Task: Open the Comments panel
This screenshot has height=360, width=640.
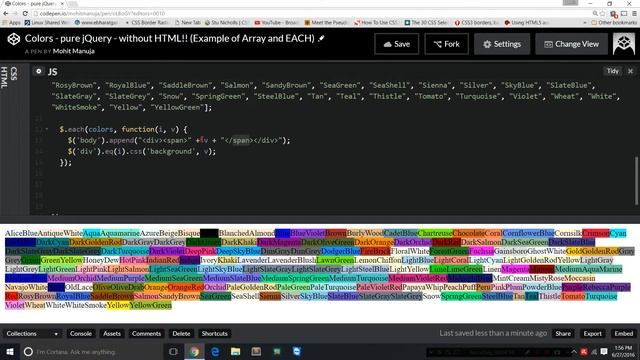Action: (x=146, y=333)
